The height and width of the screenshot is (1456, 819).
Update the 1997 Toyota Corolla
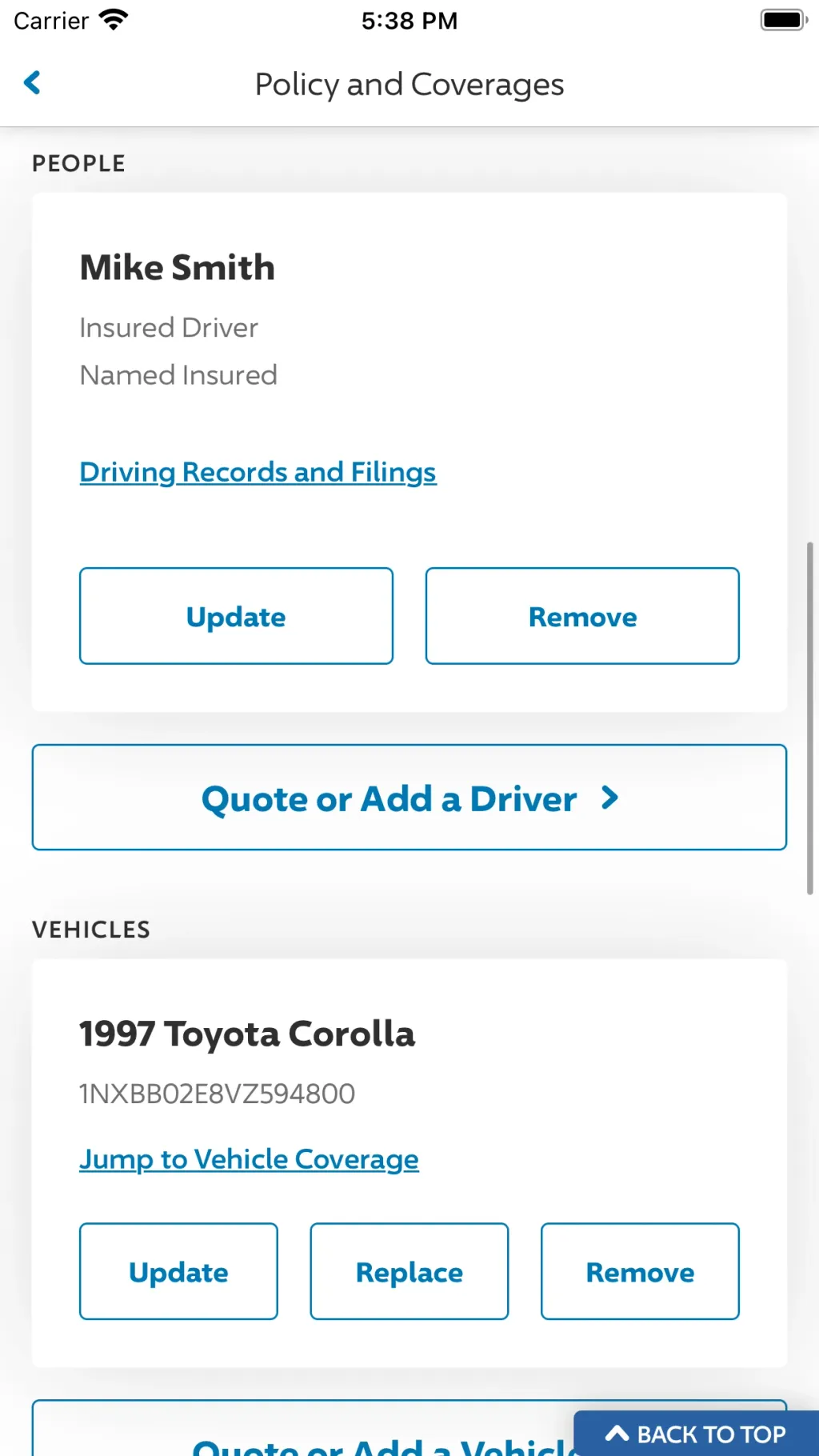pos(178,1271)
